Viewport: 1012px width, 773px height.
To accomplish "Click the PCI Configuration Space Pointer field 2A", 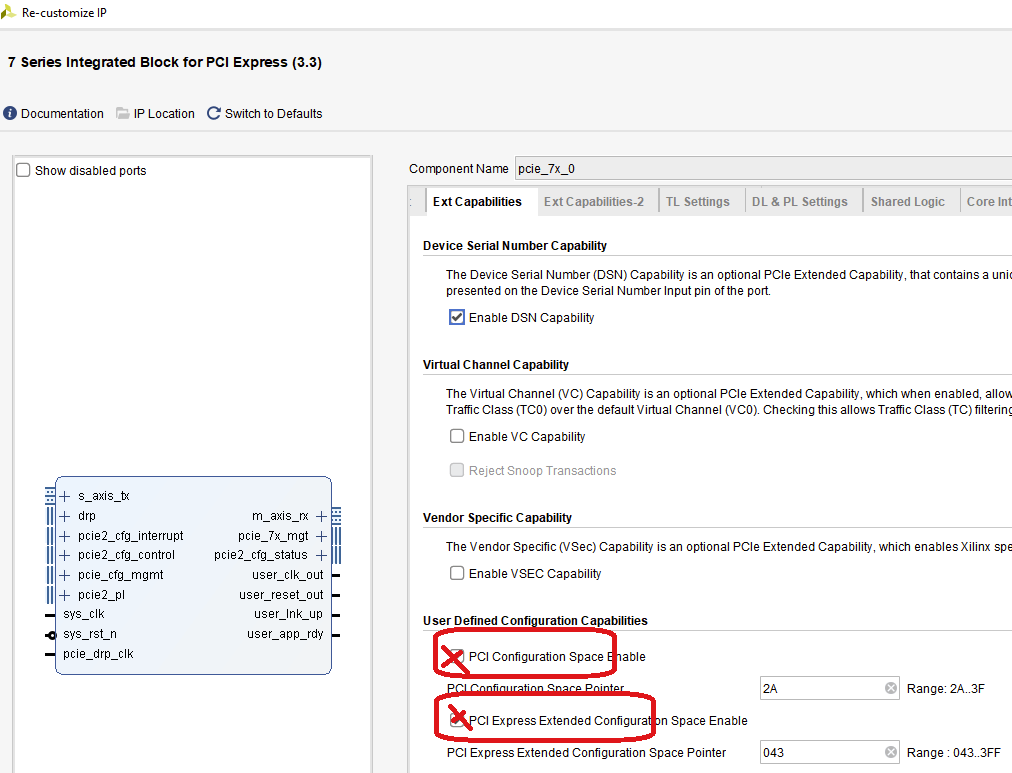I will point(830,688).
